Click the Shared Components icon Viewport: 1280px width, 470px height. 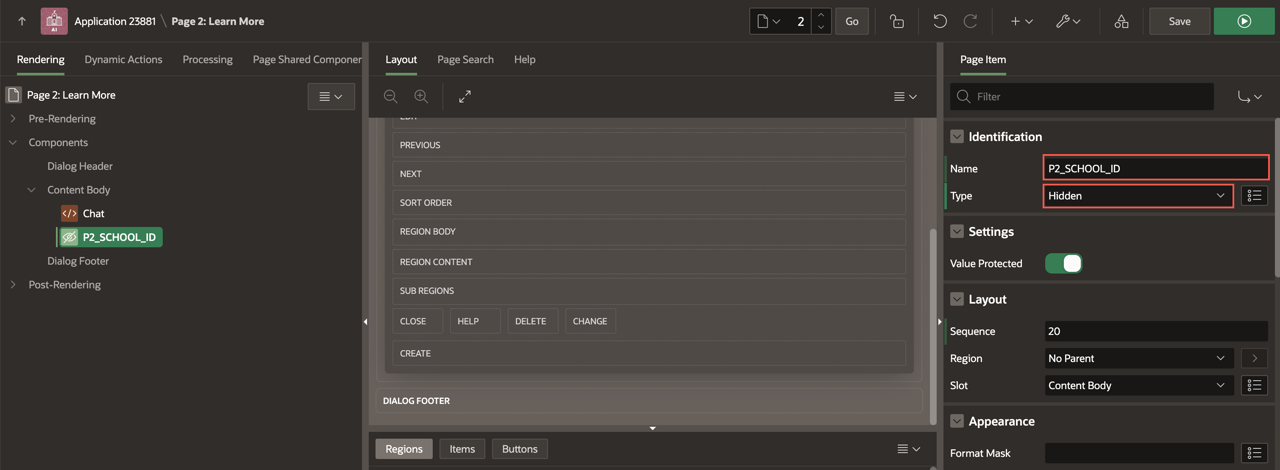(1121, 21)
